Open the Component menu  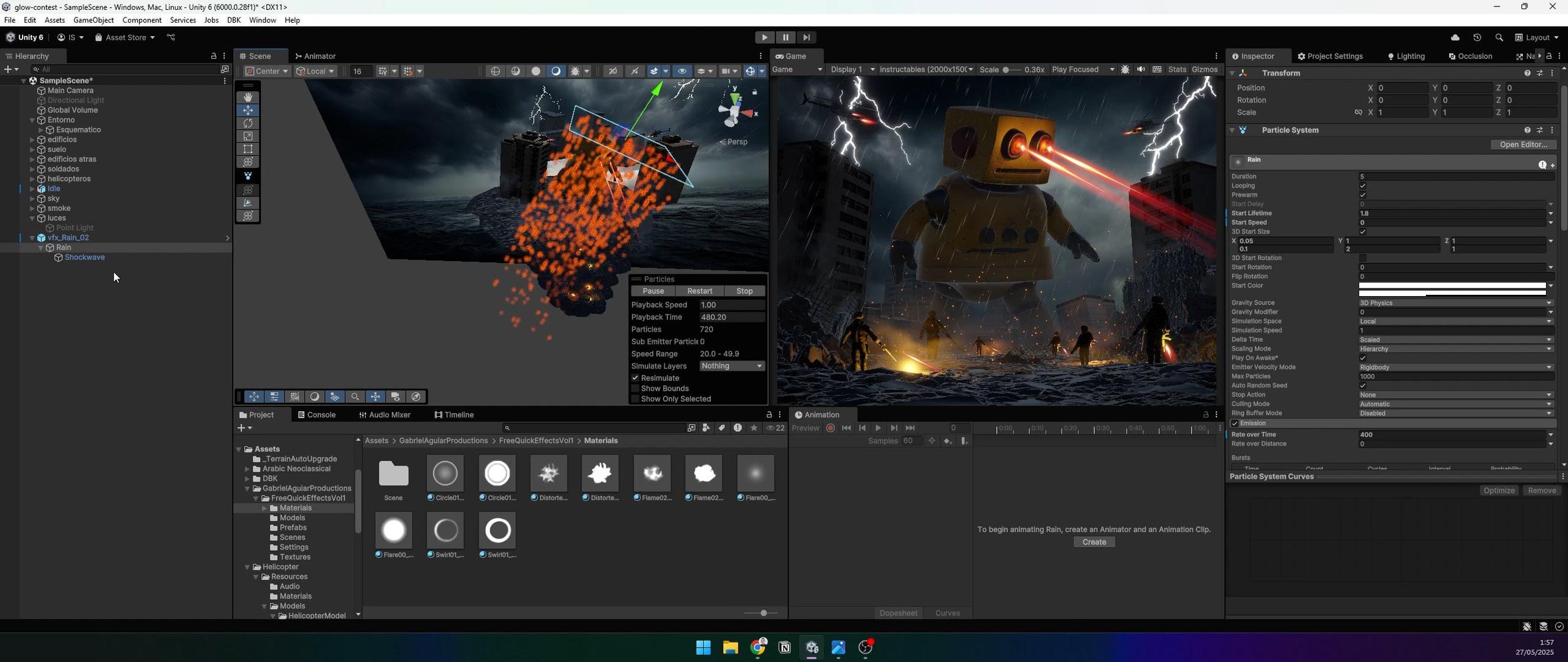point(142,20)
